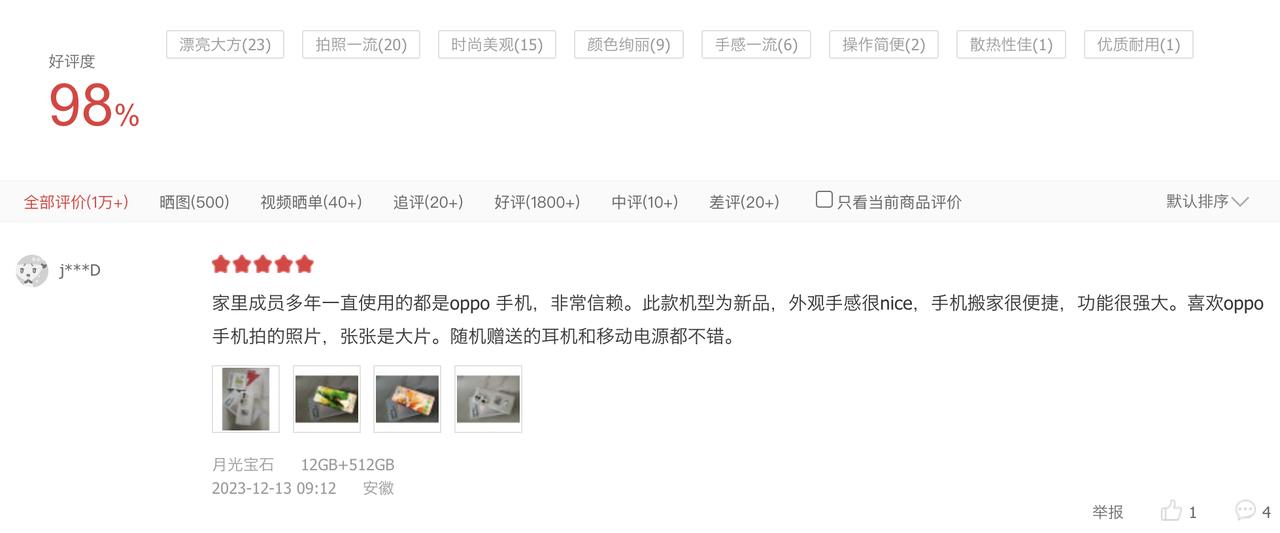The width and height of the screenshot is (1280, 533).
Task: Select the 漂亮大方(23) tag
Action: coord(225,44)
